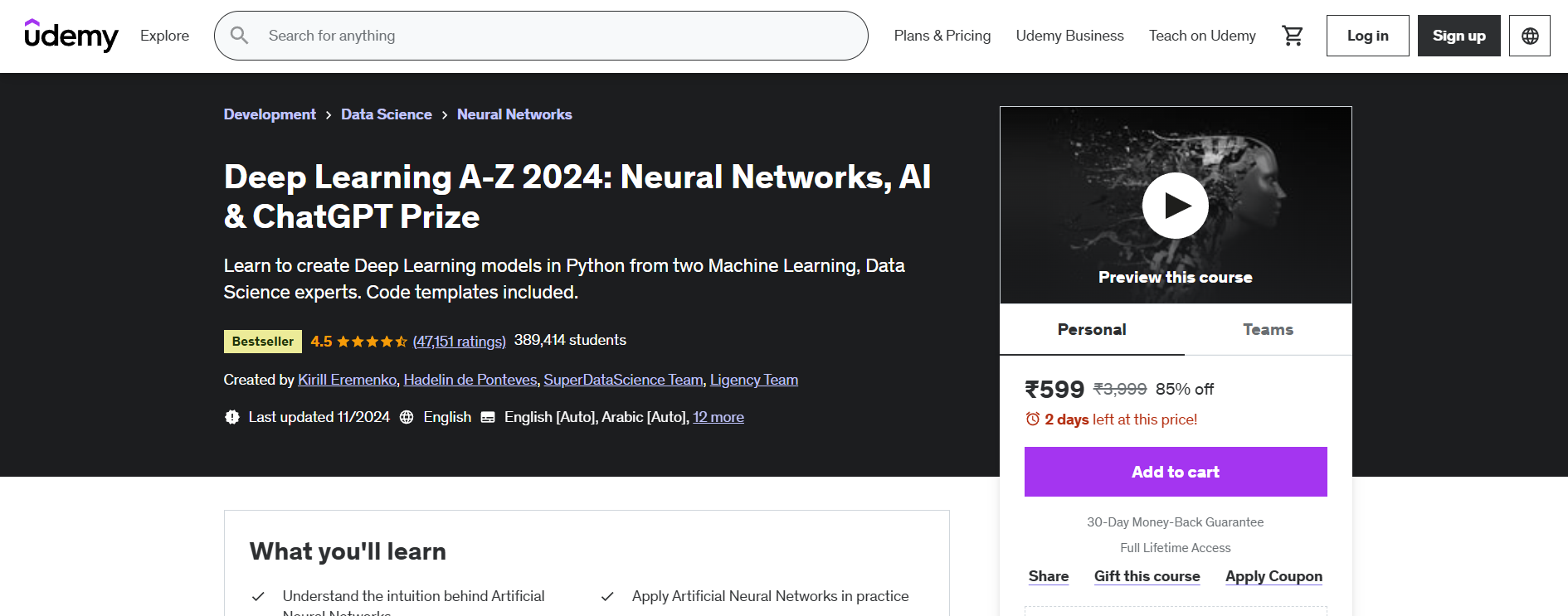This screenshot has width=1568, height=616.
Task: Click Gift this course
Action: [1147, 576]
